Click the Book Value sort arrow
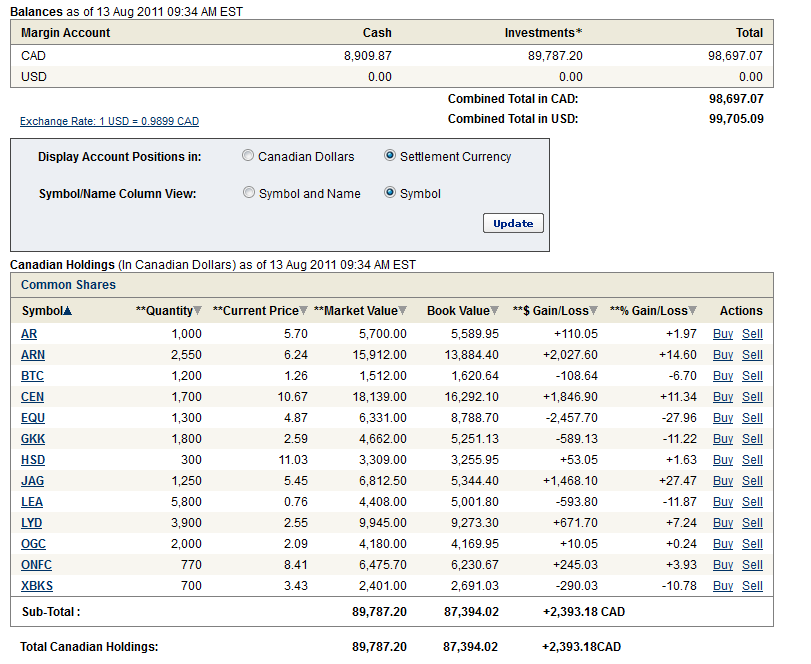 tap(496, 311)
